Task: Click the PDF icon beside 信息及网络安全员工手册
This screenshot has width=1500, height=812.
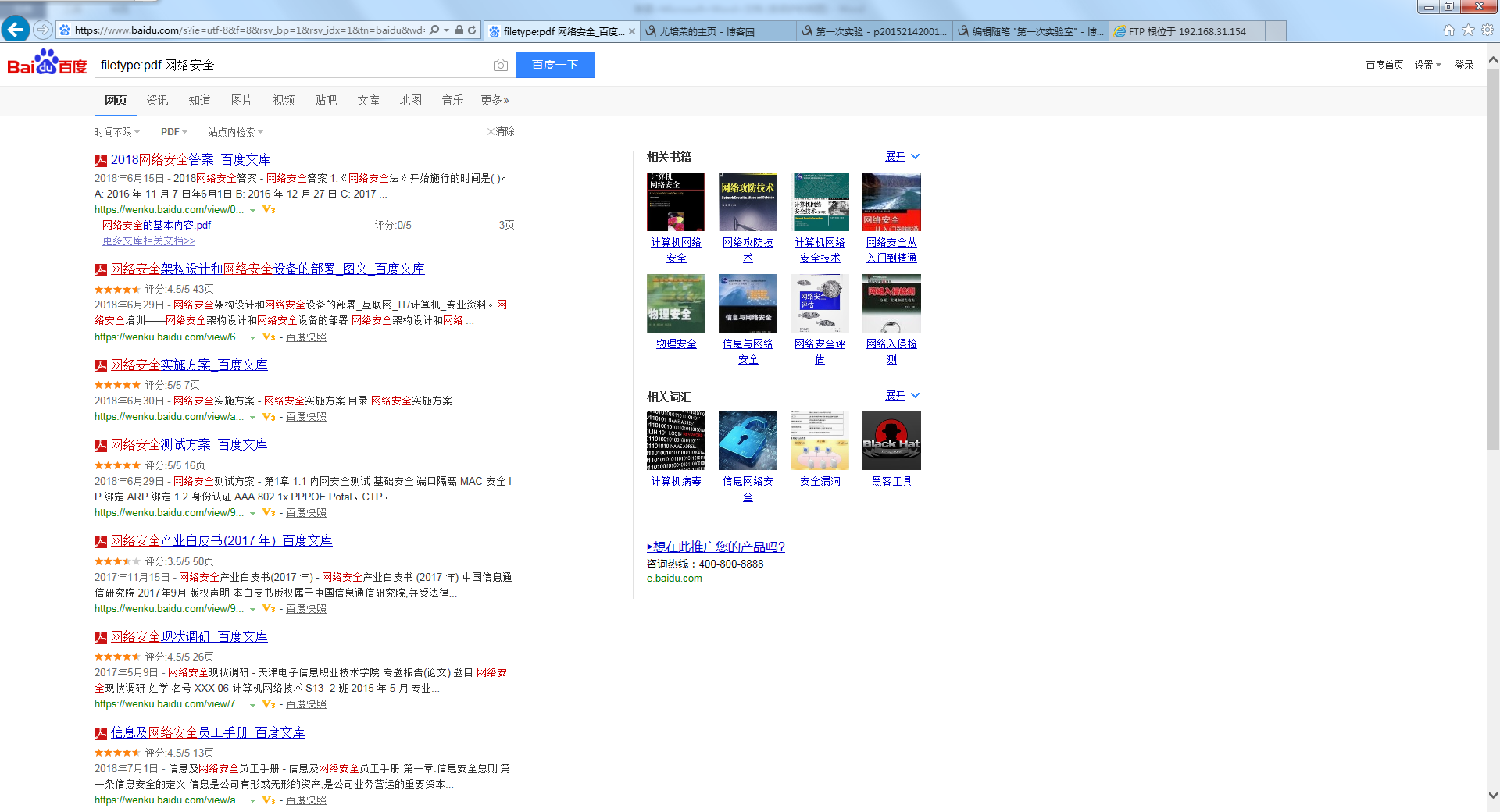Action: coord(101,734)
